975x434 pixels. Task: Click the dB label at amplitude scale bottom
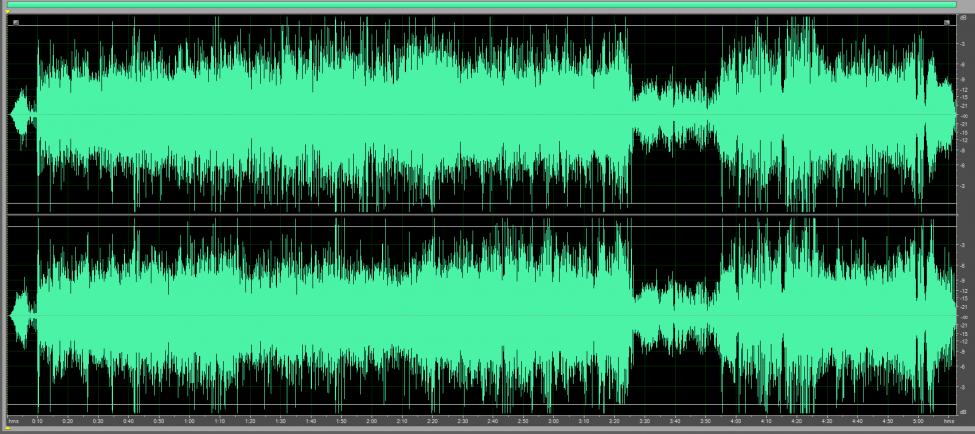[963, 411]
